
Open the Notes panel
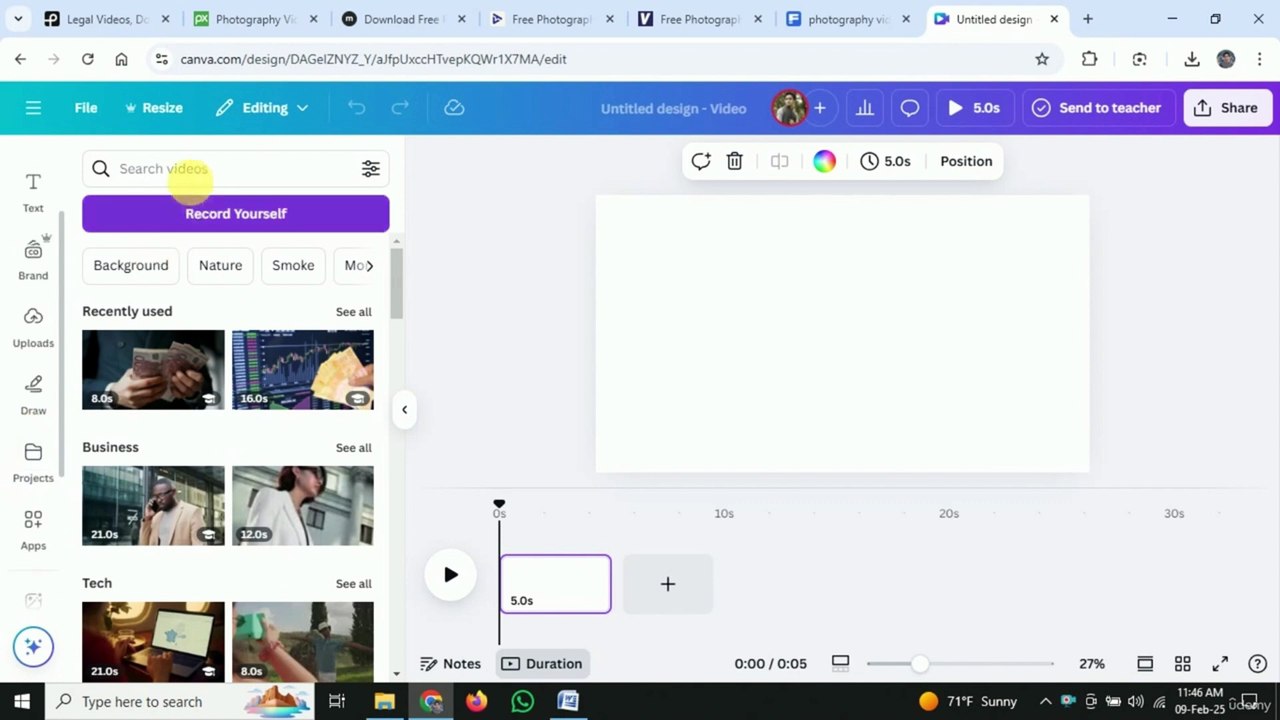451,664
